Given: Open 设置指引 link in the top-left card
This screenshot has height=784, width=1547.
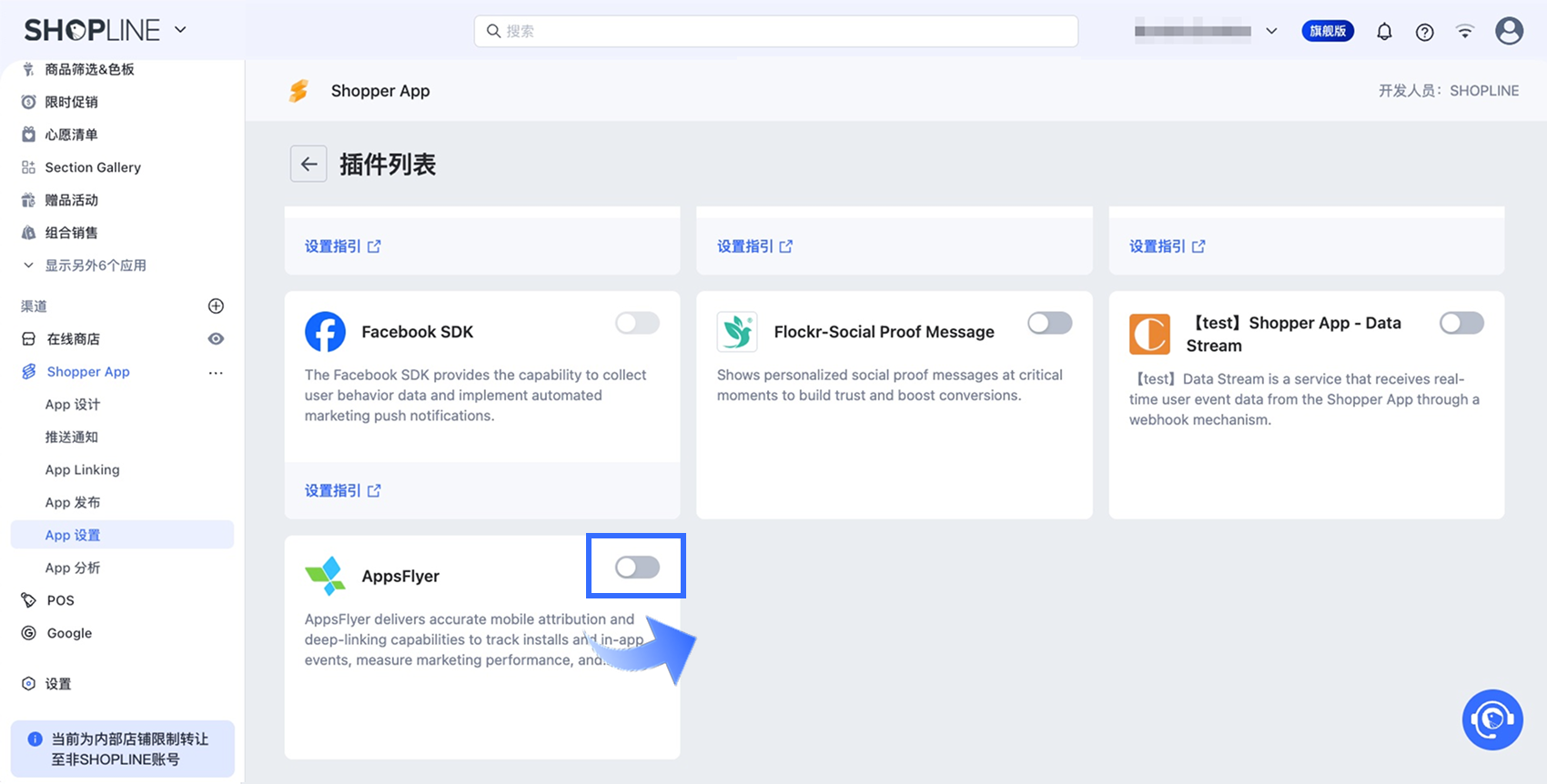Looking at the screenshot, I should [342, 246].
